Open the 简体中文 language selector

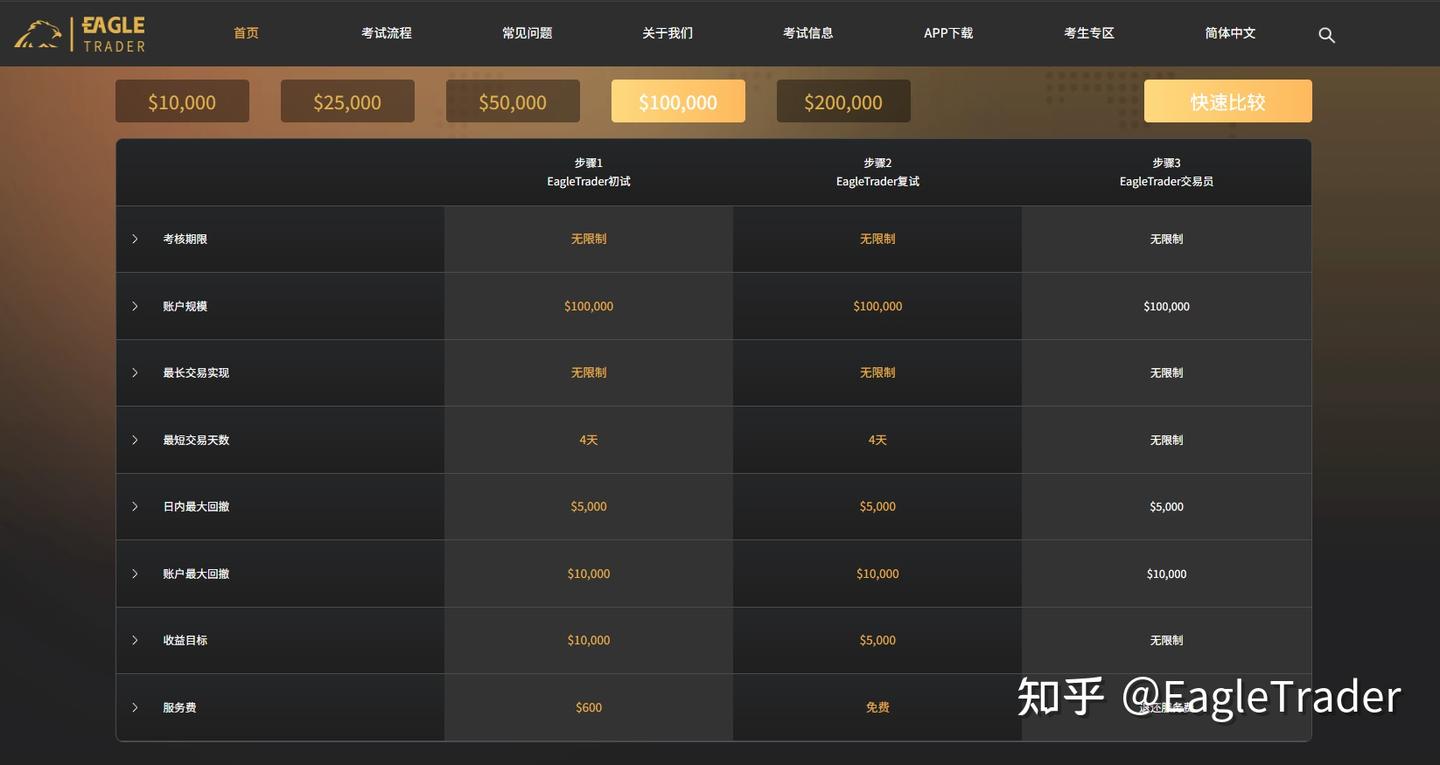click(x=1230, y=33)
